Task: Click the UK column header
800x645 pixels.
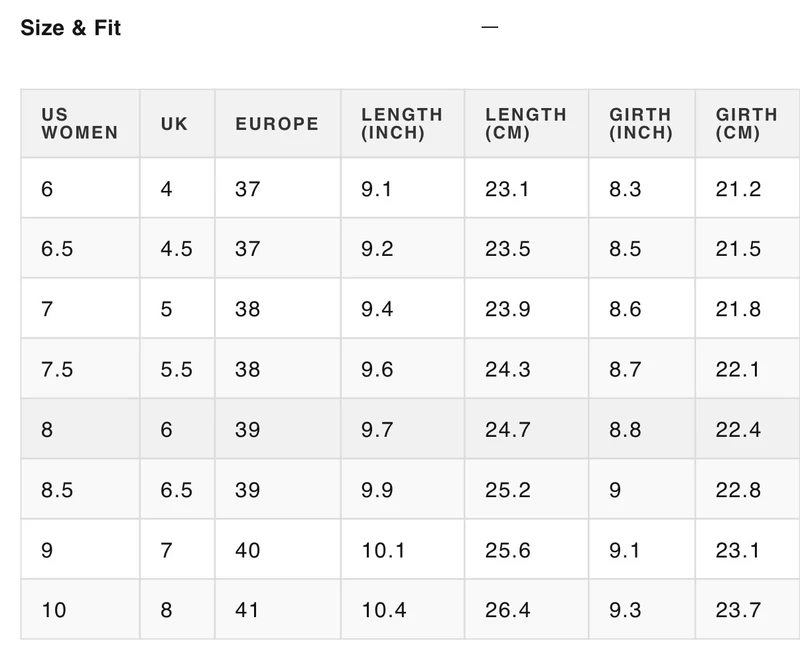Action: click(x=178, y=123)
